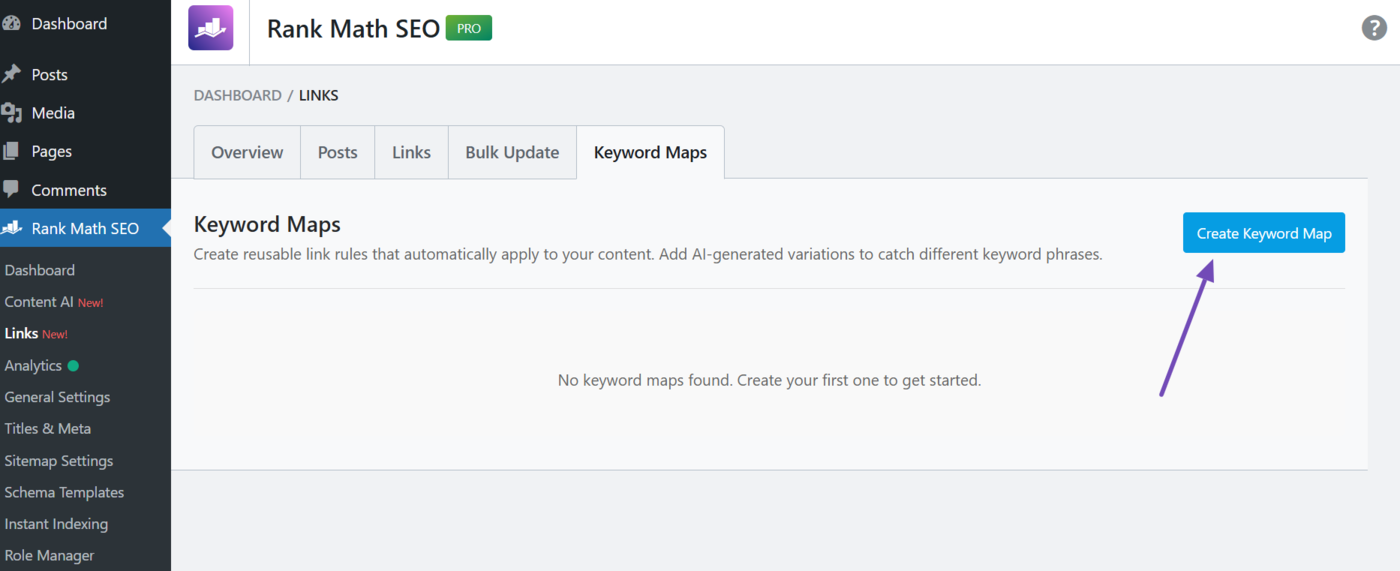
Task: Click the 'No keyword maps found' message
Action: 769,380
